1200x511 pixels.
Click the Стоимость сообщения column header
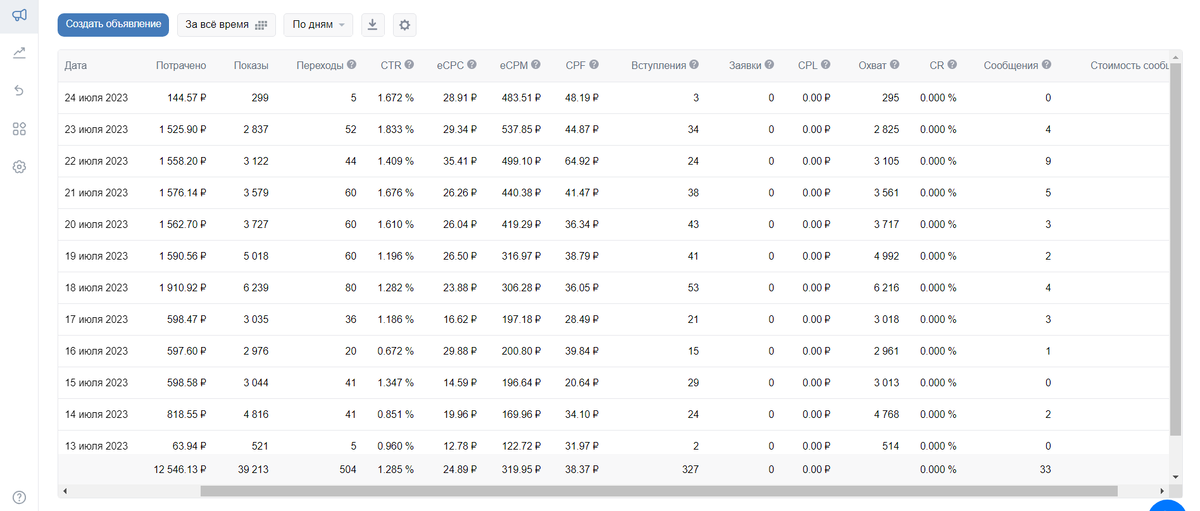click(x=1130, y=65)
